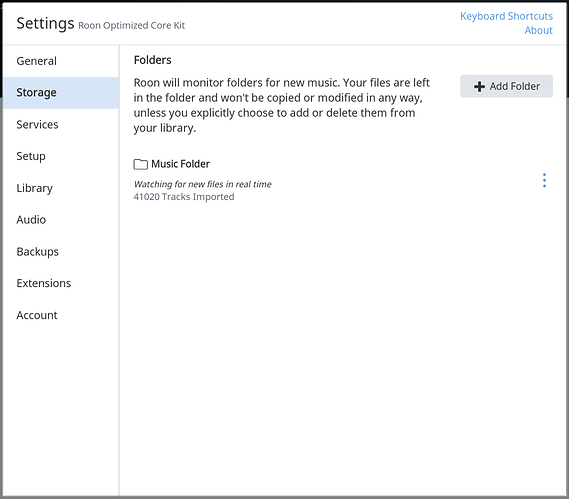Click the Music Folder icon

coord(140,164)
